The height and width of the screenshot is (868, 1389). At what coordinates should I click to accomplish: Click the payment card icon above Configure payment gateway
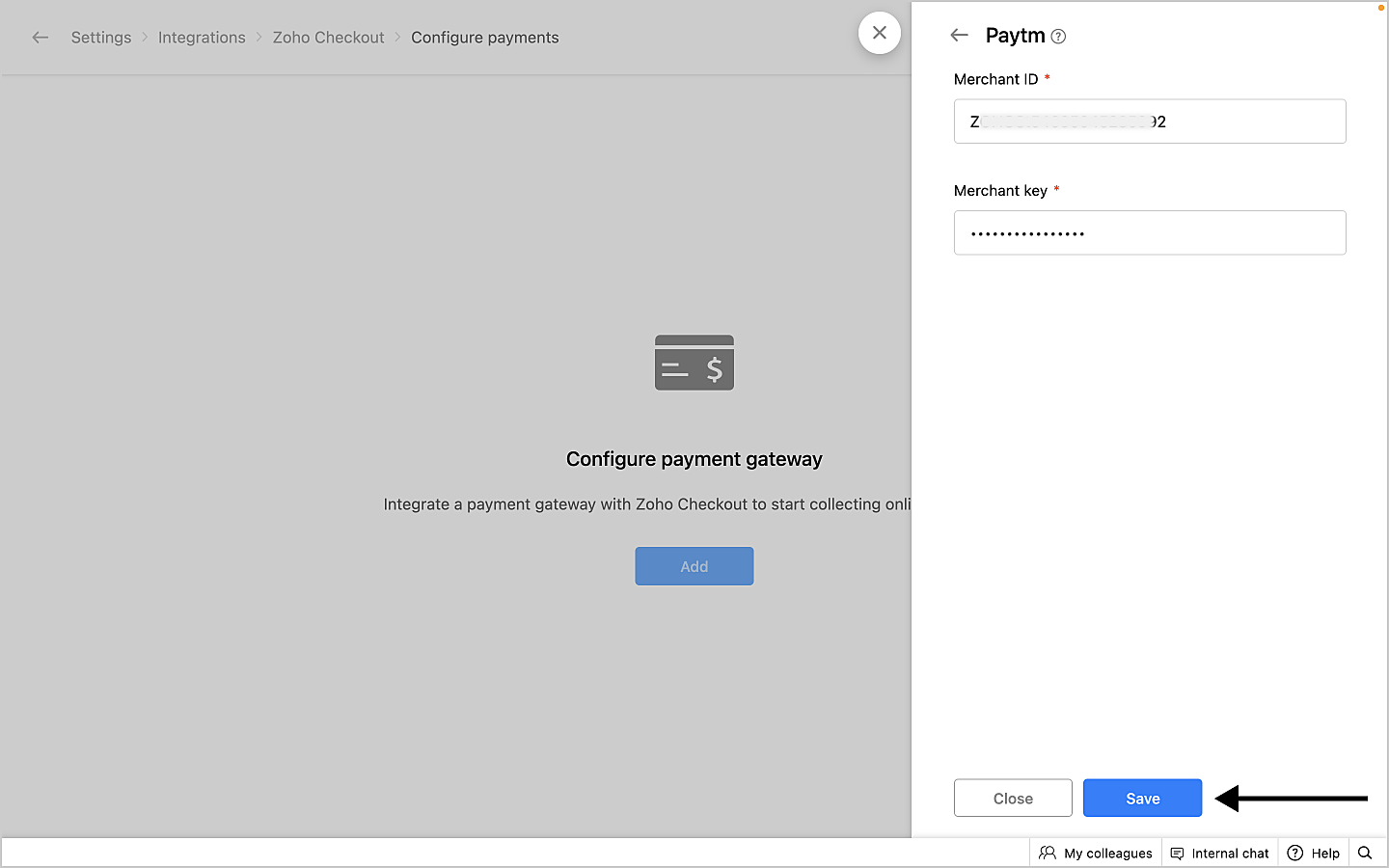694,363
